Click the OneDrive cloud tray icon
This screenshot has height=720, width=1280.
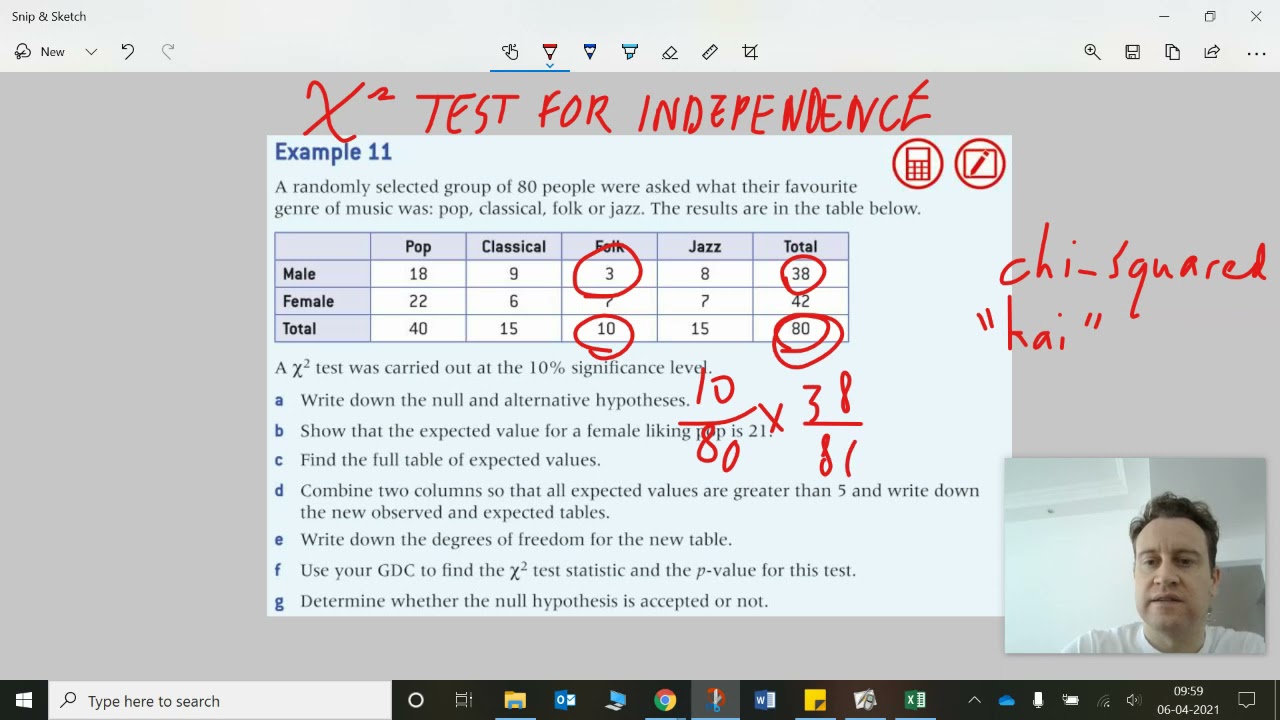point(1007,700)
